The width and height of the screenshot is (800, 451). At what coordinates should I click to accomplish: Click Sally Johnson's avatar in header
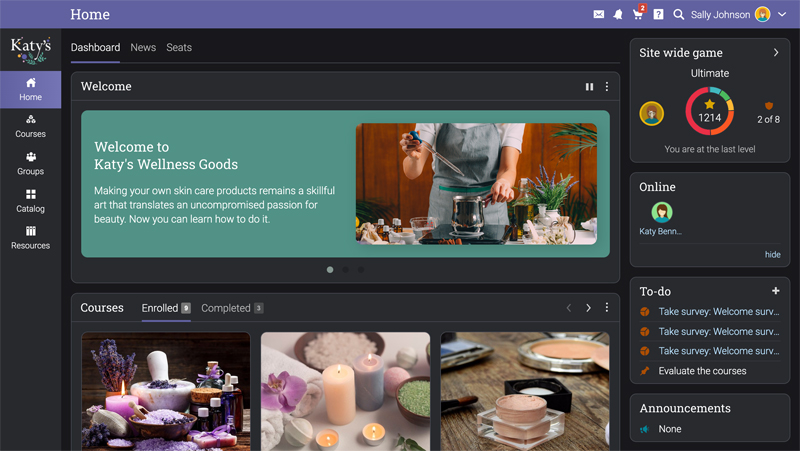click(x=762, y=14)
